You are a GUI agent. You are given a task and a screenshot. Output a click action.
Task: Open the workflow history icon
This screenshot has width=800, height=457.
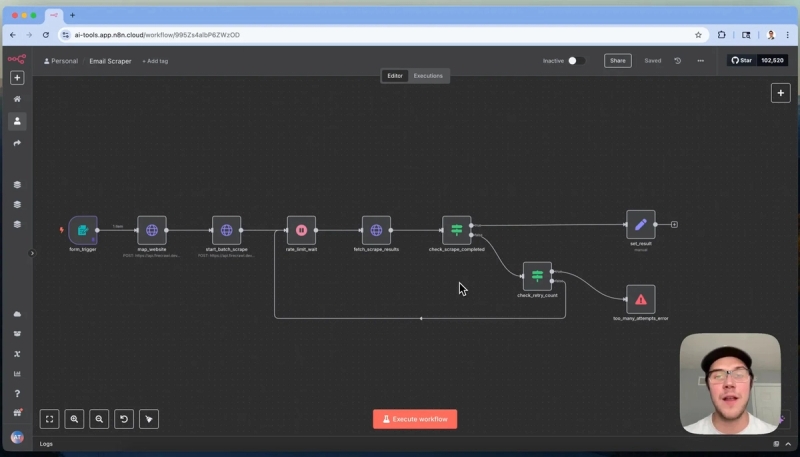click(678, 61)
